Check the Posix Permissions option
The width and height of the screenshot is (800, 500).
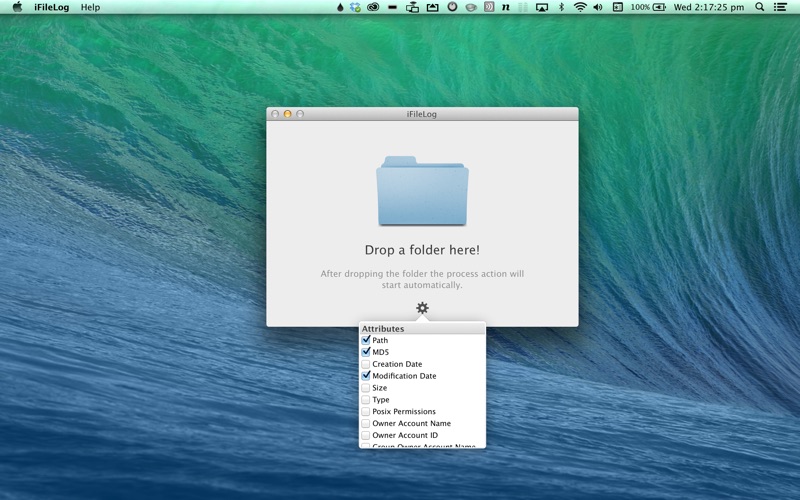coord(366,412)
